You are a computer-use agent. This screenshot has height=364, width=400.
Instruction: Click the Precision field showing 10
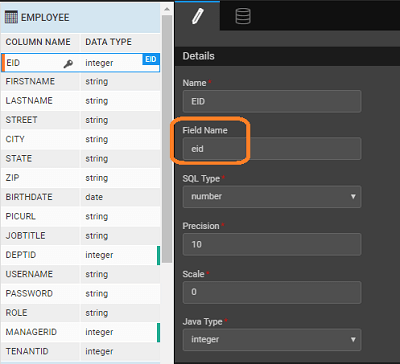click(x=272, y=244)
